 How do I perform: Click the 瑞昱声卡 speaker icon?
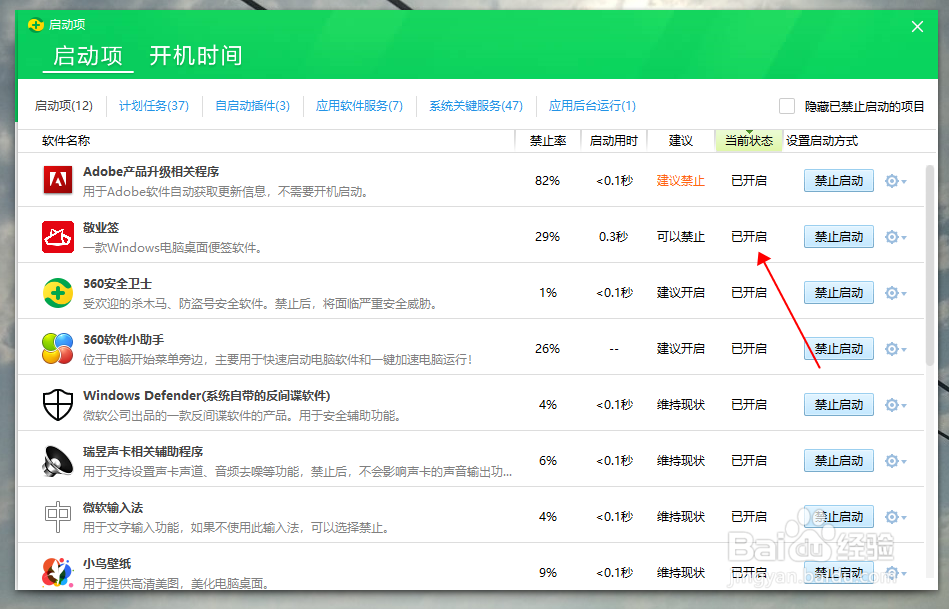click(57, 461)
